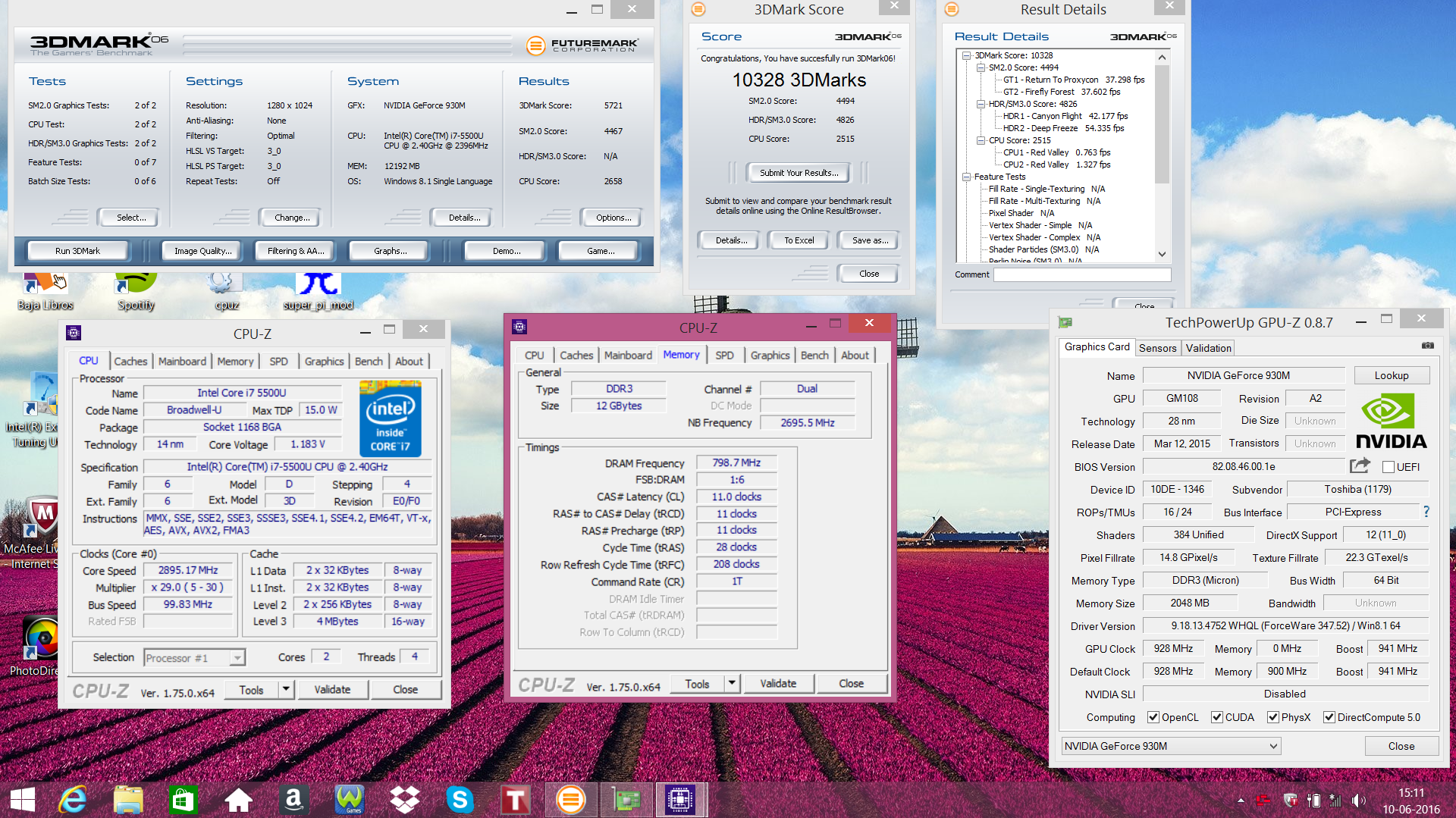This screenshot has height=818, width=1456.
Task: Click the Run 3DMark button
Action: click(x=77, y=251)
